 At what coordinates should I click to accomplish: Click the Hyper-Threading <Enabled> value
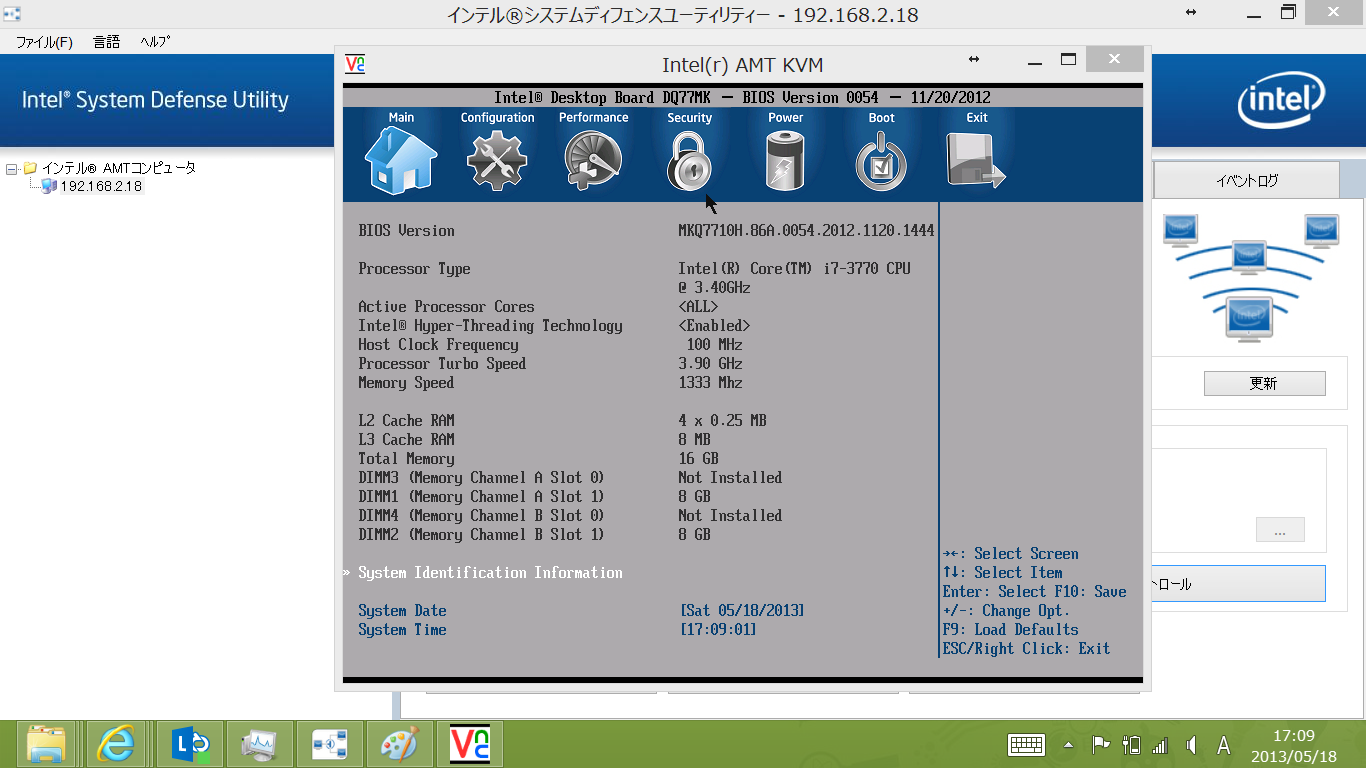tap(714, 326)
